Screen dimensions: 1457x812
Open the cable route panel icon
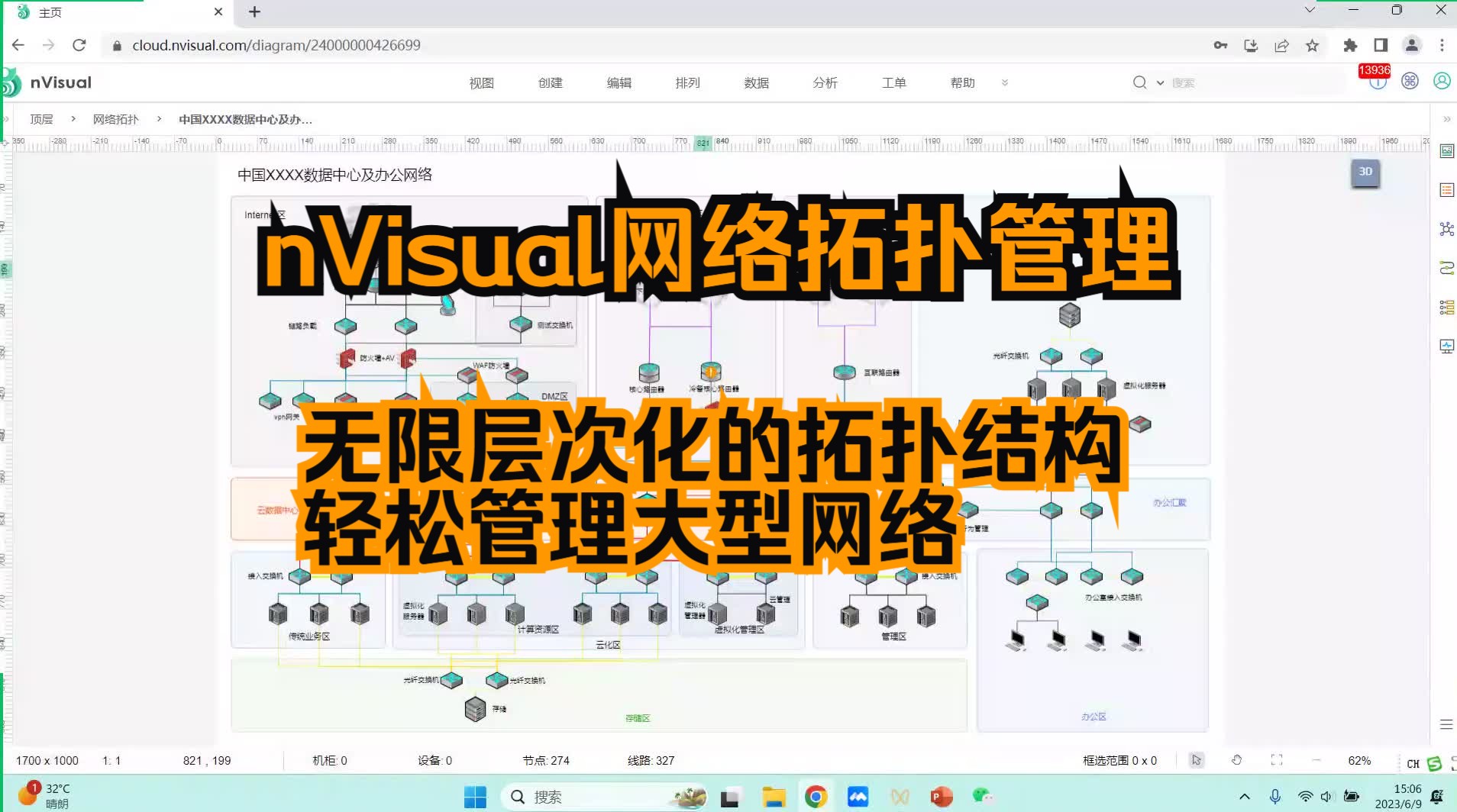(x=1446, y=268)
